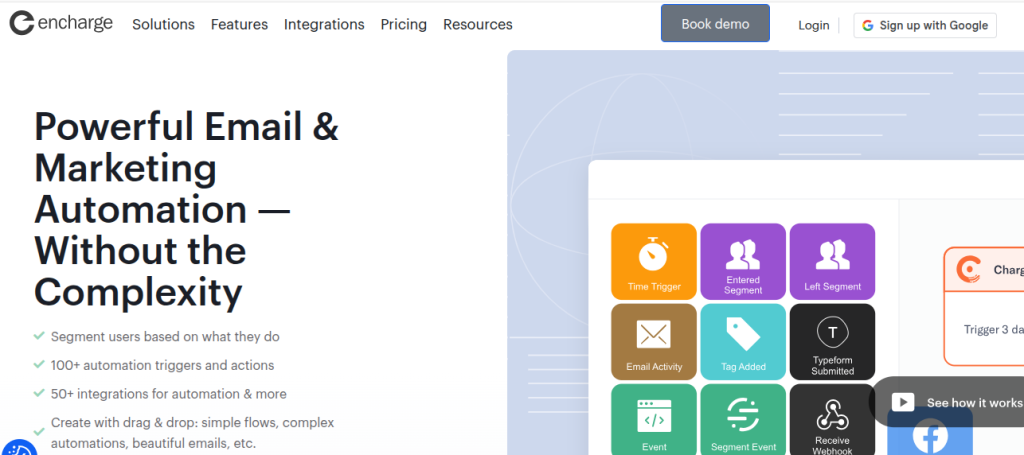Select the Entered Segment tile
This screenshot has width=1024, height=455.
point(743,262)
